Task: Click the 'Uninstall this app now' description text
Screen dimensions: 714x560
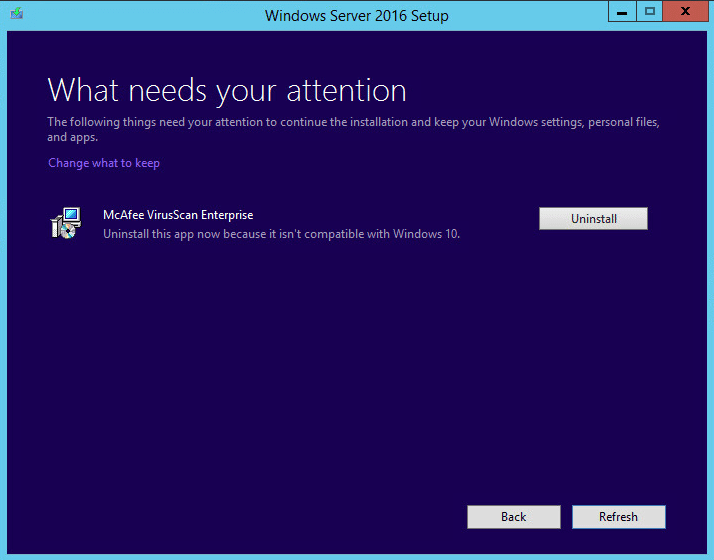Action: 281,234
